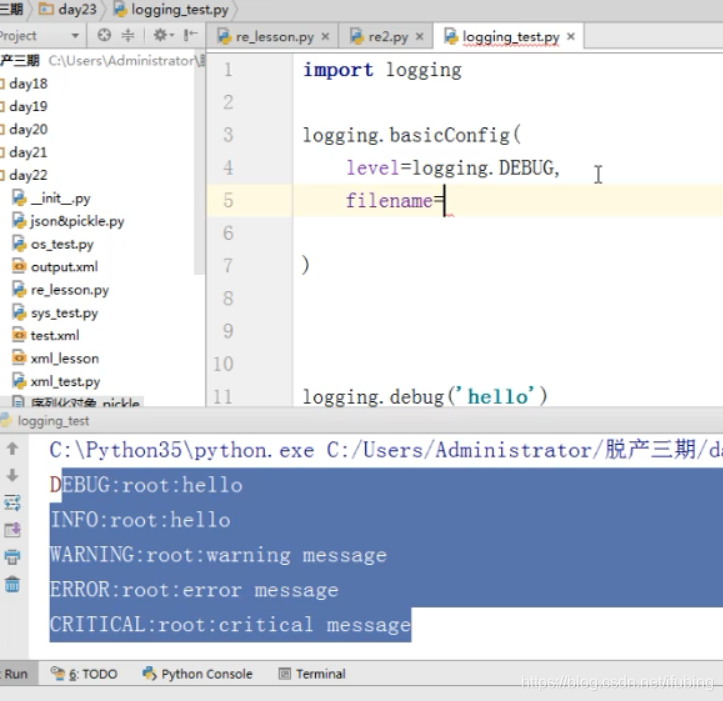Click logging_test.py in the breadcrumb bar
This screenshot has width=723, height=701.
click(171, 9)
